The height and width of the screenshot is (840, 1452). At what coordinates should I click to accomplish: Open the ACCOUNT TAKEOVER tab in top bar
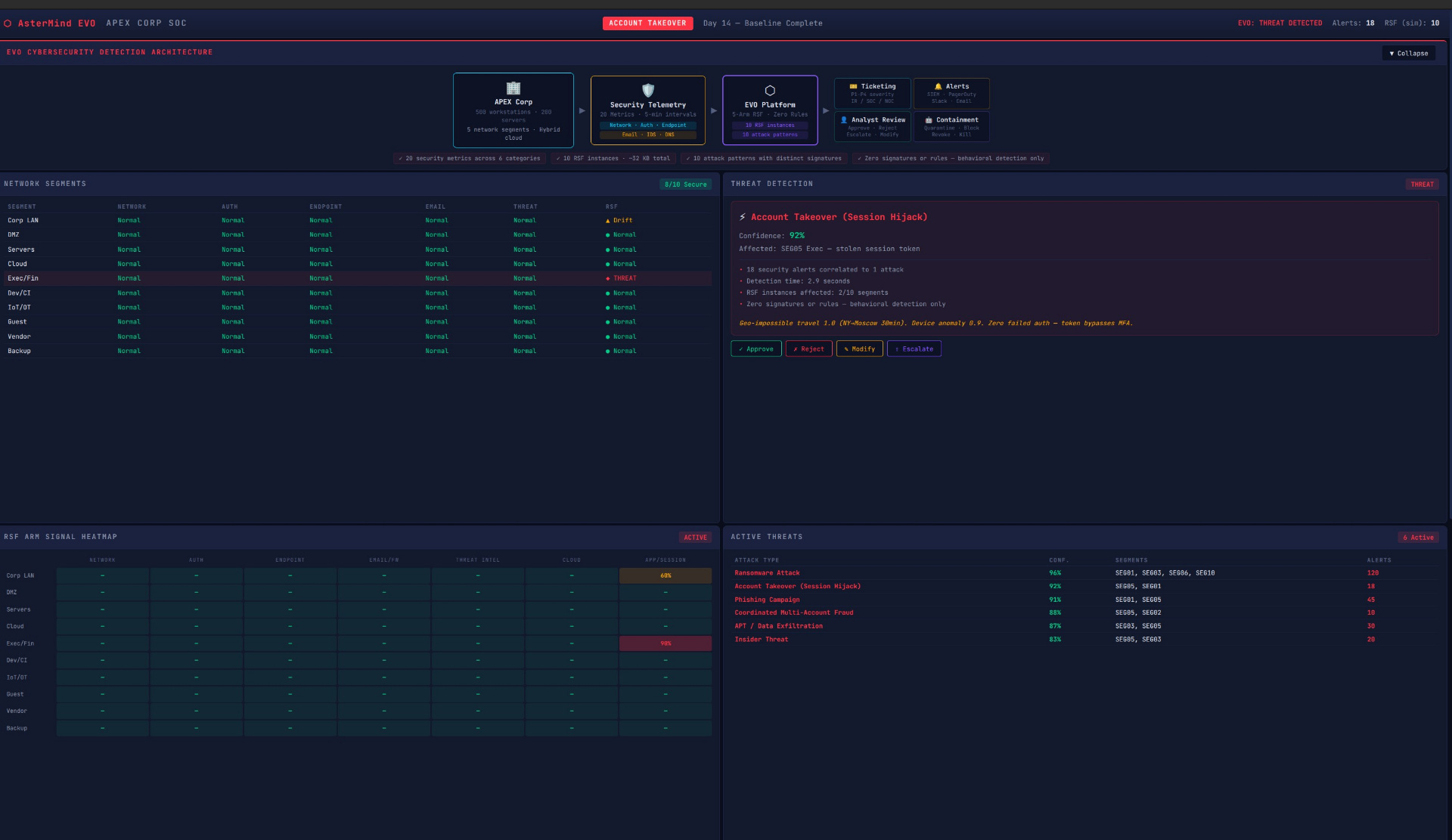click(647, 23)
